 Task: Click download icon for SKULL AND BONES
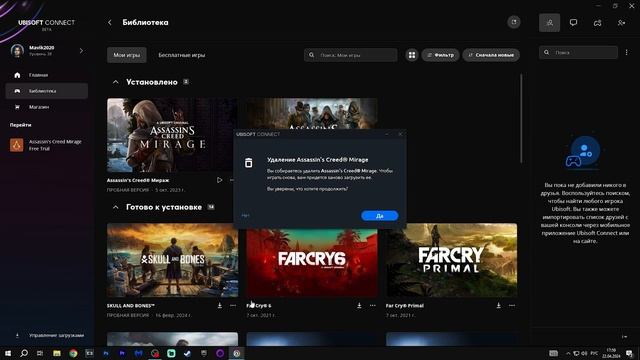(220, 305)
